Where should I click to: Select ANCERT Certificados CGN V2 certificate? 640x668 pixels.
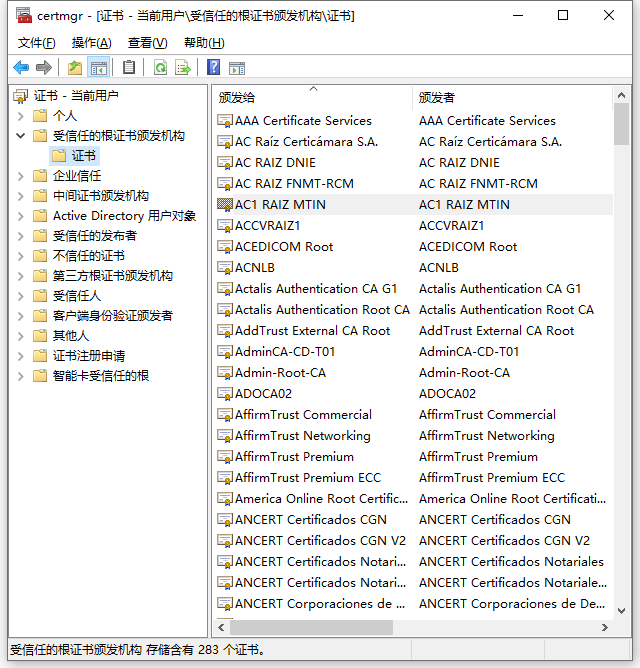pos(320,540)
